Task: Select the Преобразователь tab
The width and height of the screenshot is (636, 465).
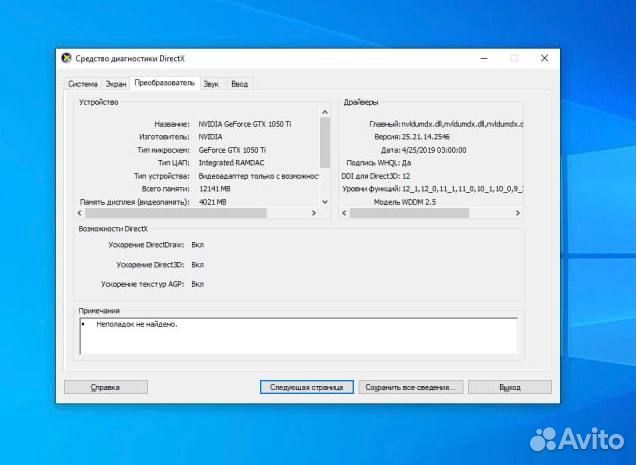Action: 165,83
